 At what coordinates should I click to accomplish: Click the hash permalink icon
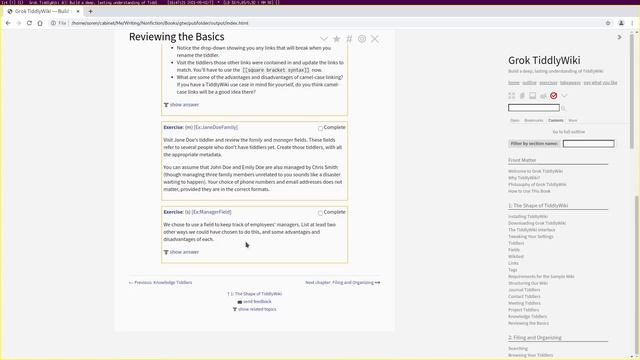click(x=349, y=39)
